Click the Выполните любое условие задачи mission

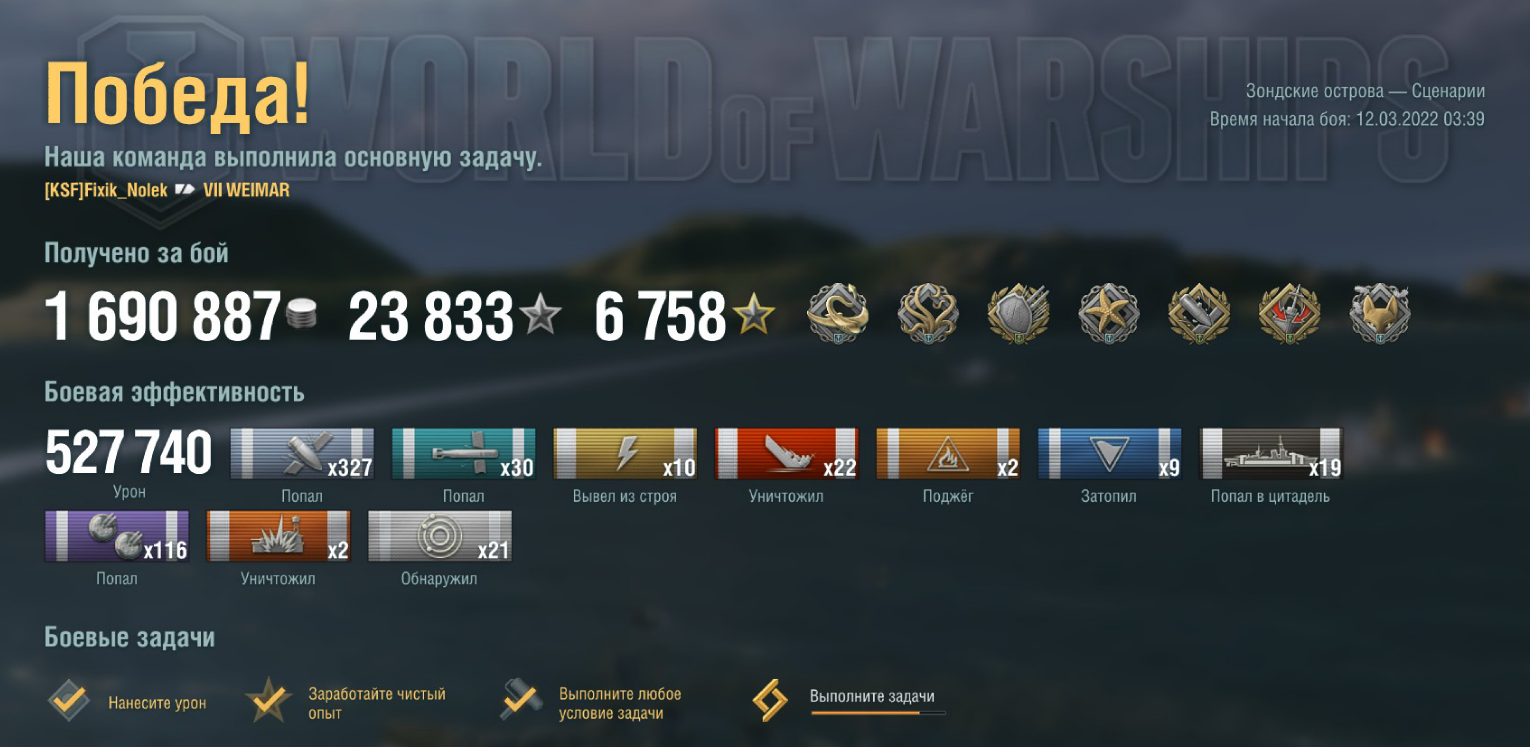pos(590,702)
